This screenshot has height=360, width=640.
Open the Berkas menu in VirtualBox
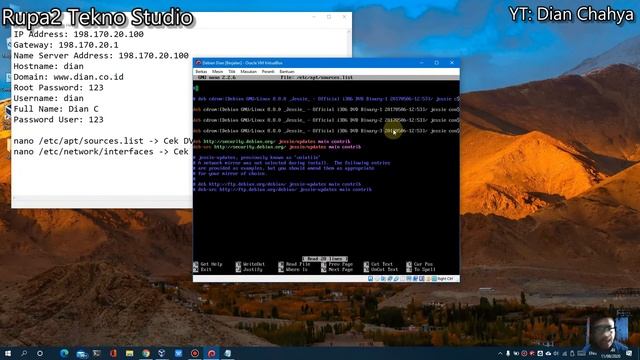tap(201, 71)
